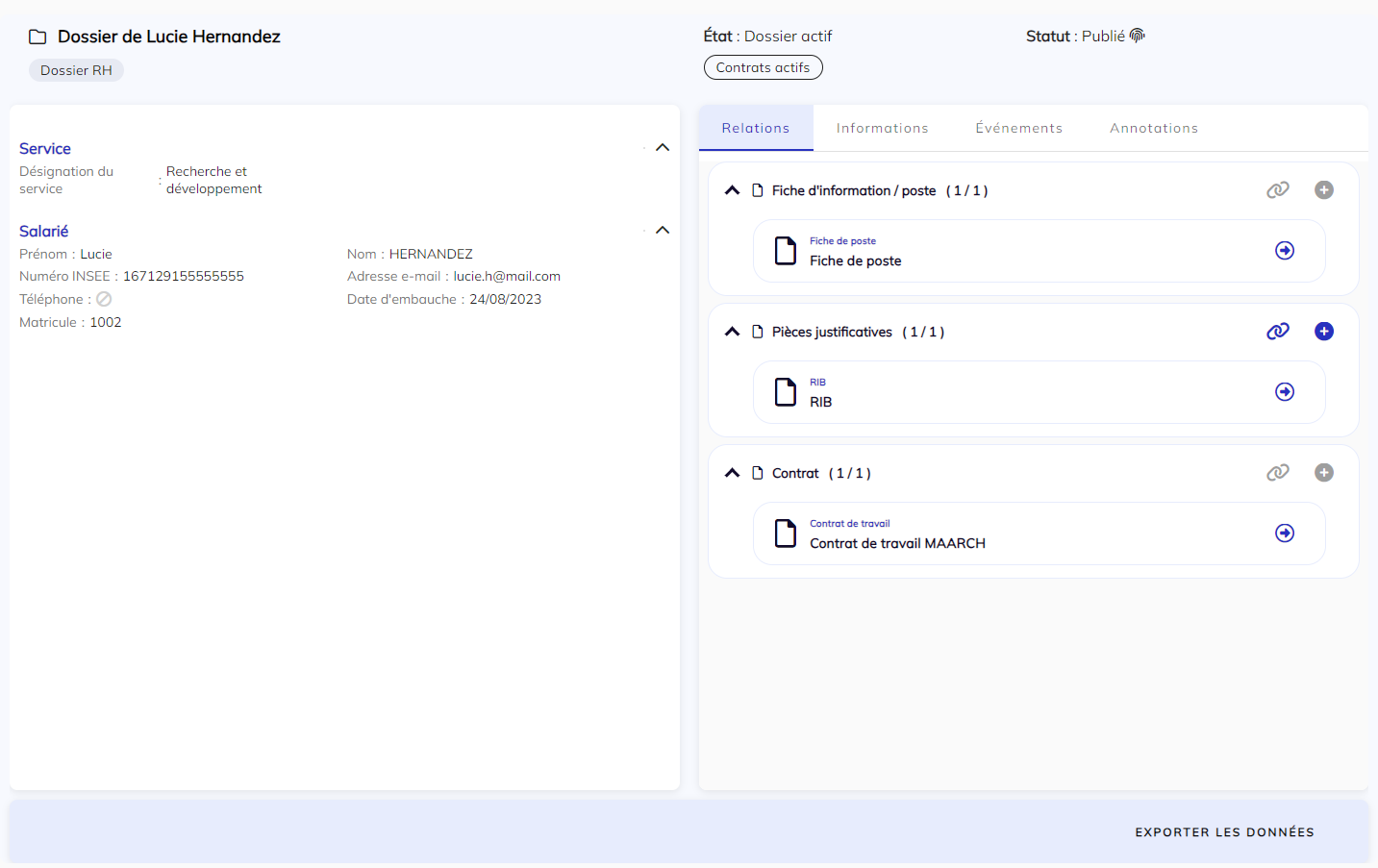Screen dimensions: 1378x868
Task: Click the document icon of Fiche de poste card
Action: click(x=786, y=251)
